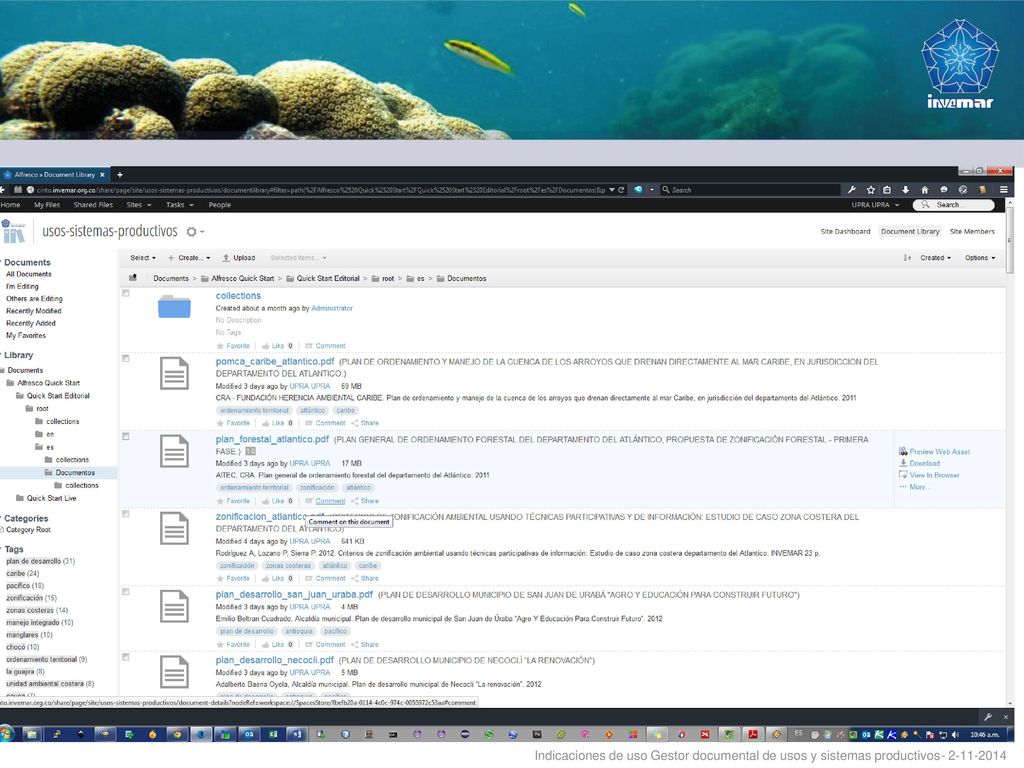Click the browser reload icon
1024x768 pixels.
pyautogui.click(x=621, y=190)
